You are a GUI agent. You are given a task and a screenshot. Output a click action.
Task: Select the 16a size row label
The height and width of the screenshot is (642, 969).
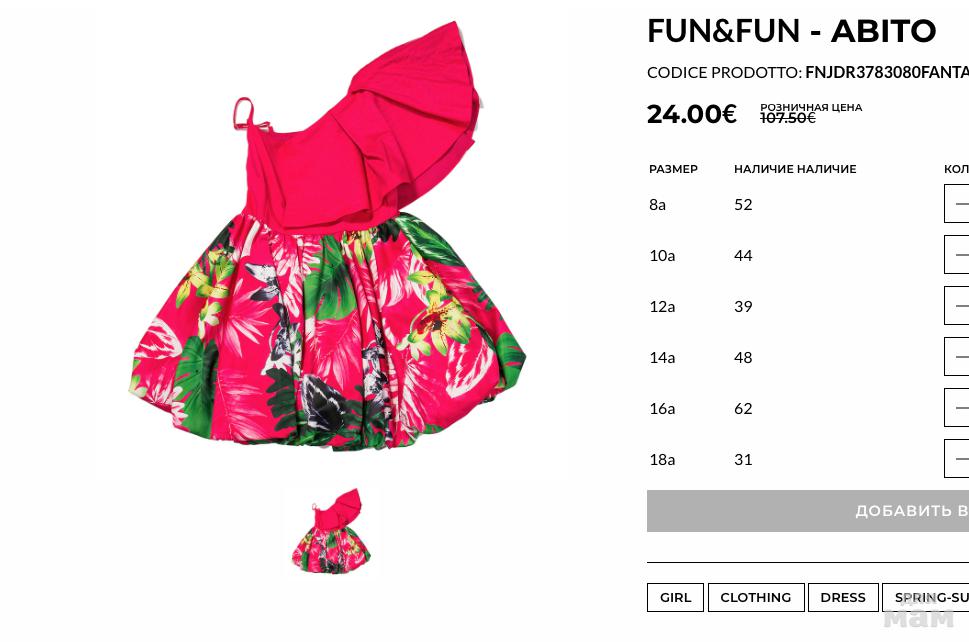(x=662, y=408)
